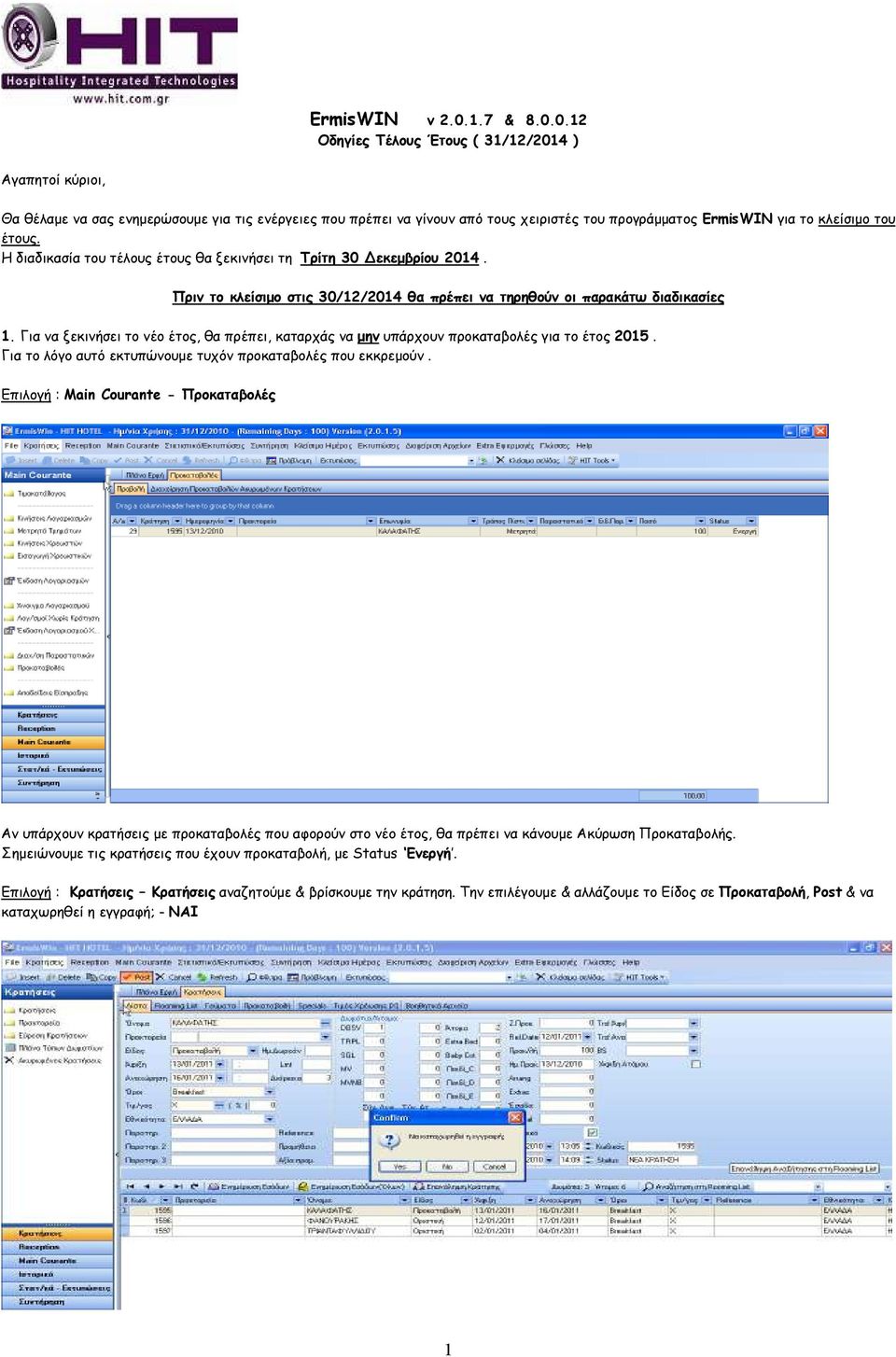This screenshot has height=1357, width=896.
Task: Click Cancel icon in first ErmisWin toolbar
Action: pos(161,460)
